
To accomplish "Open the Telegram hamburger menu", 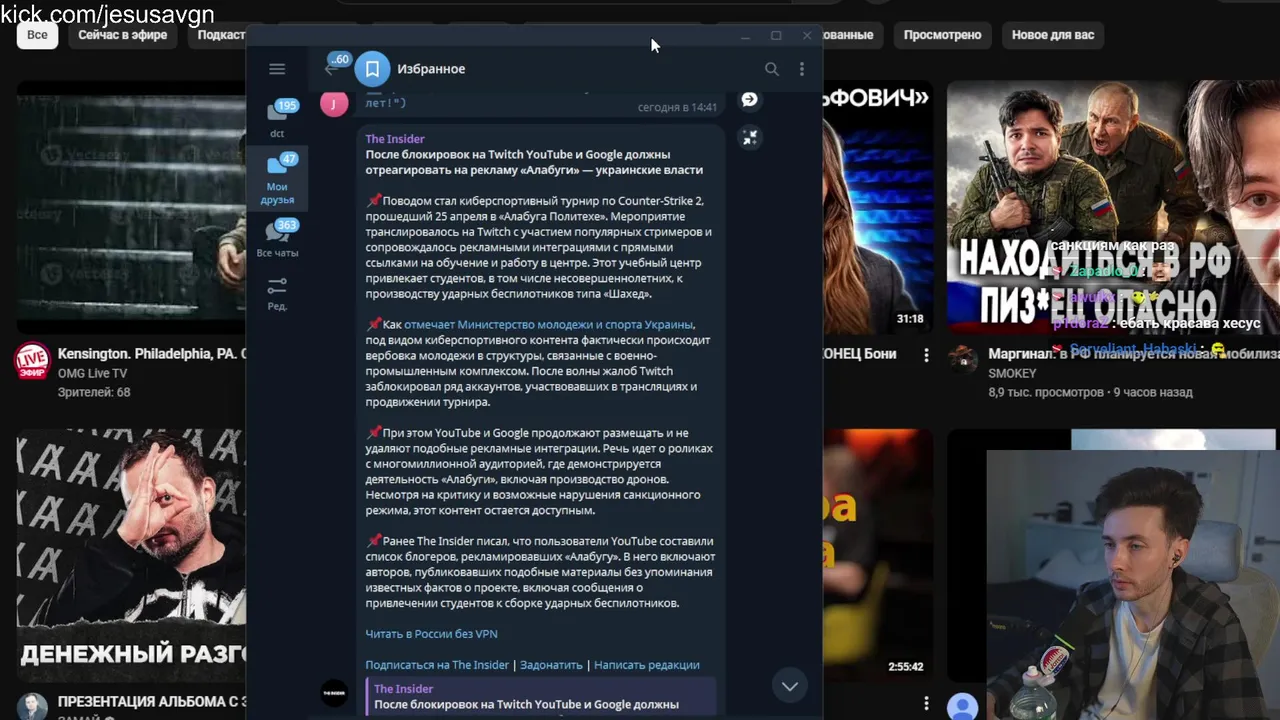I will [277, 69].
